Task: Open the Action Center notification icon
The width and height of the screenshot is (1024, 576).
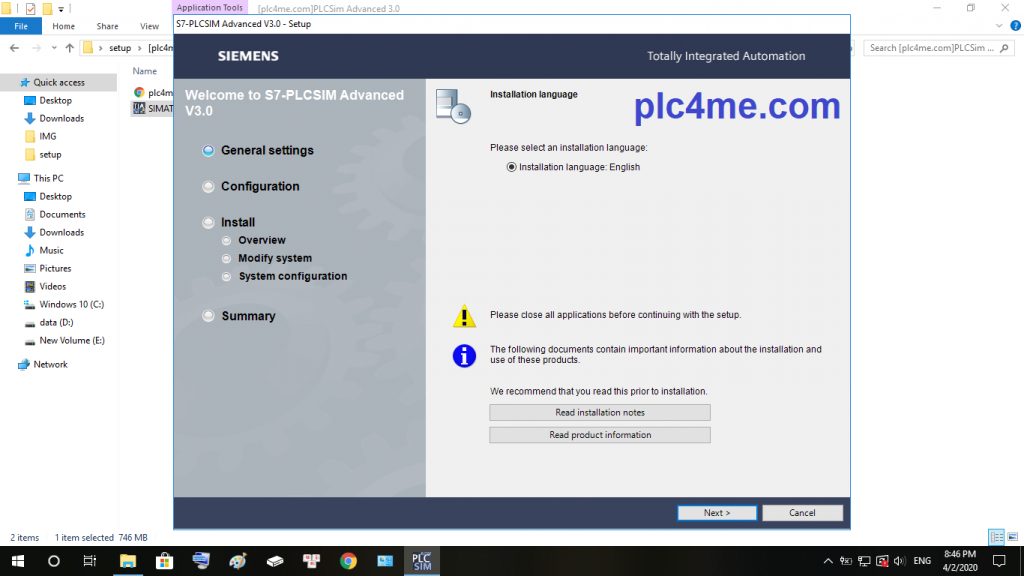Action: [998, 561]
